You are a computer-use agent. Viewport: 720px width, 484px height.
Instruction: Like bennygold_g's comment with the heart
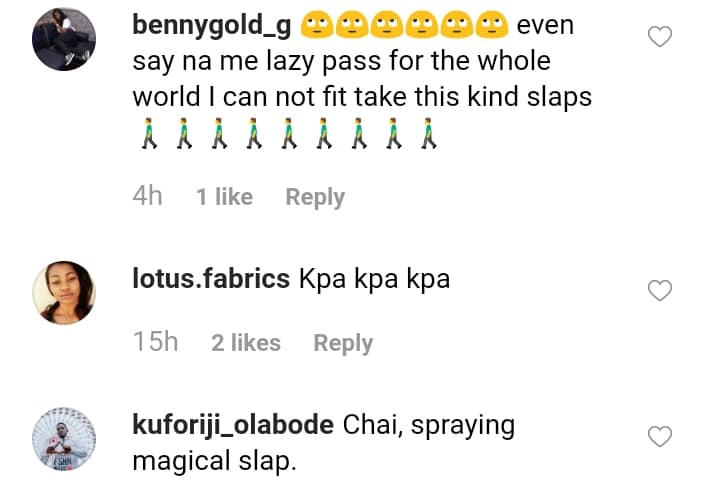(x=660, y=38)
